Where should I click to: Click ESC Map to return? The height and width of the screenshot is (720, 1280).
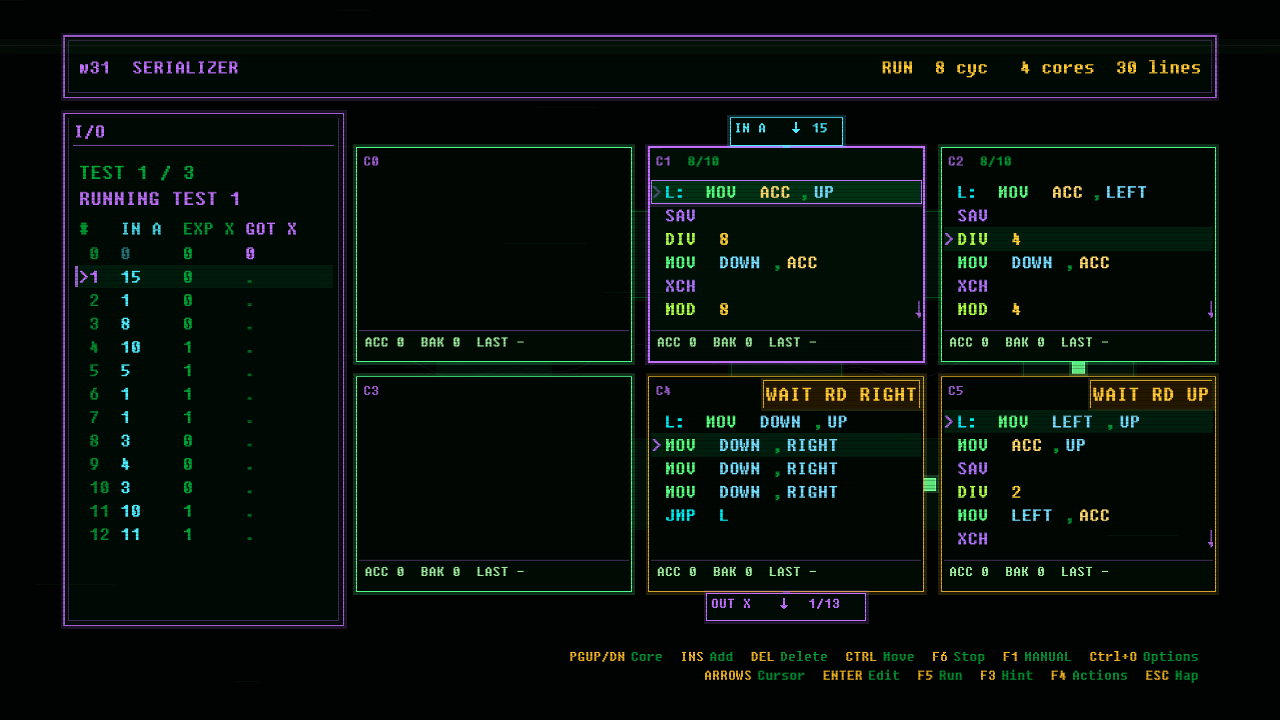point(1172,676)
